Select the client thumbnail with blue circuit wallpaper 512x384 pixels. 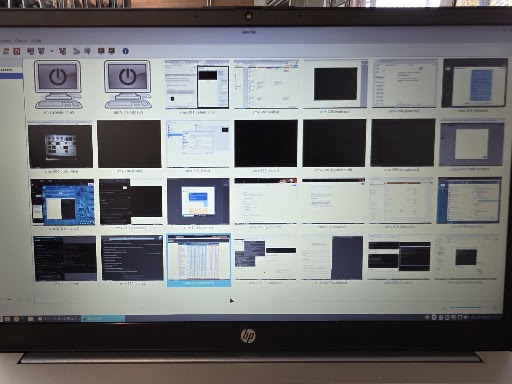coord(62,202)
